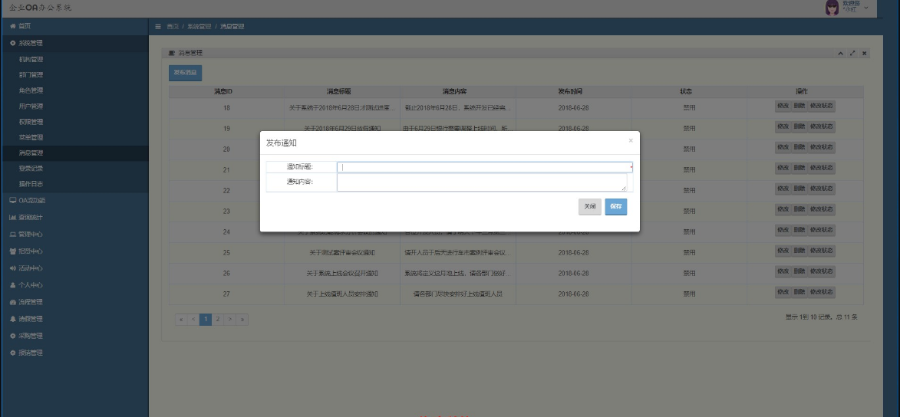Screen dimensions: 900x417
Task: Click 修改 button in row 26
Action: click(x=782, y=271)
